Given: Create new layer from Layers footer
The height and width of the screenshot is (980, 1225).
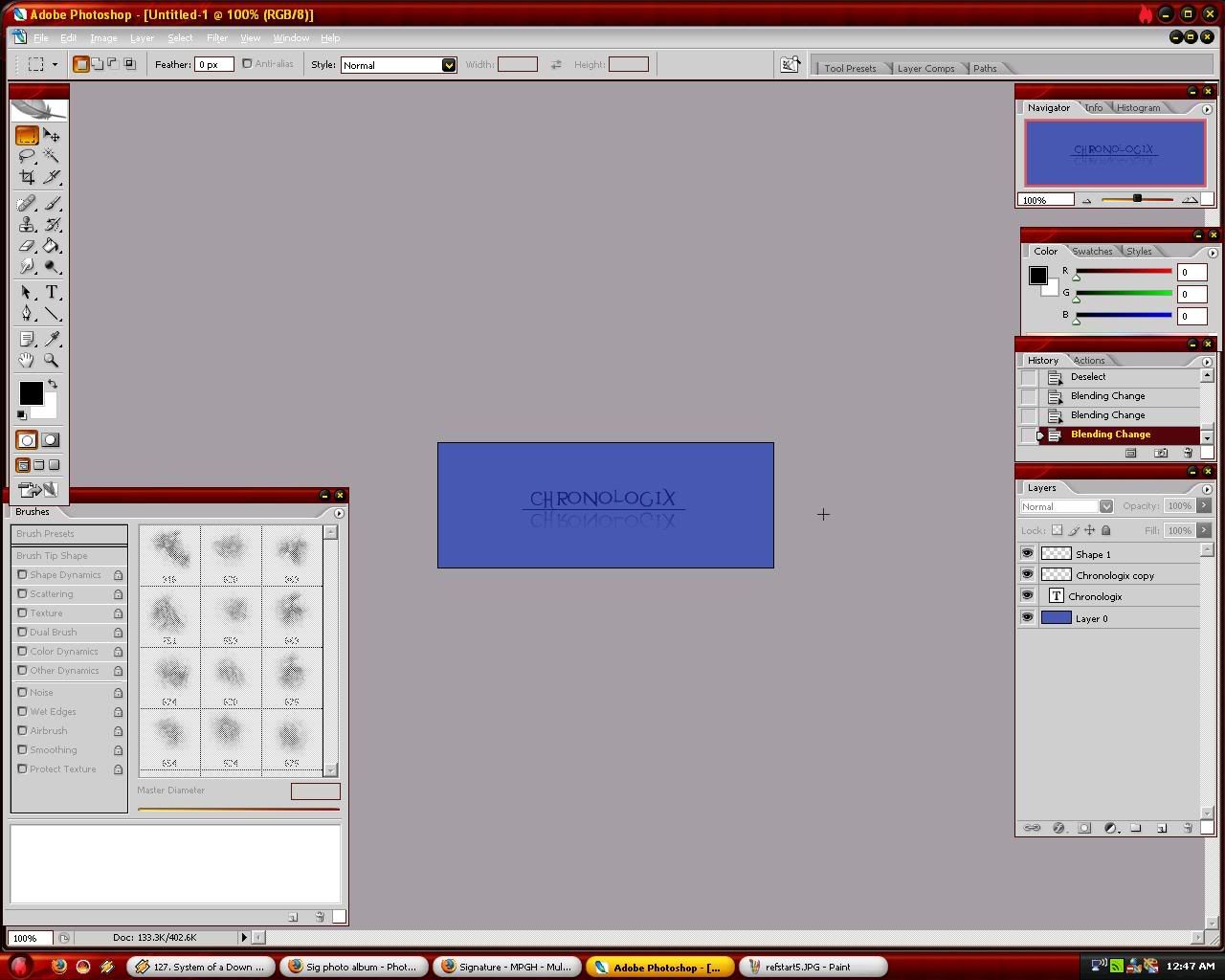Looking at the screenshot, I should [1162, 828].
